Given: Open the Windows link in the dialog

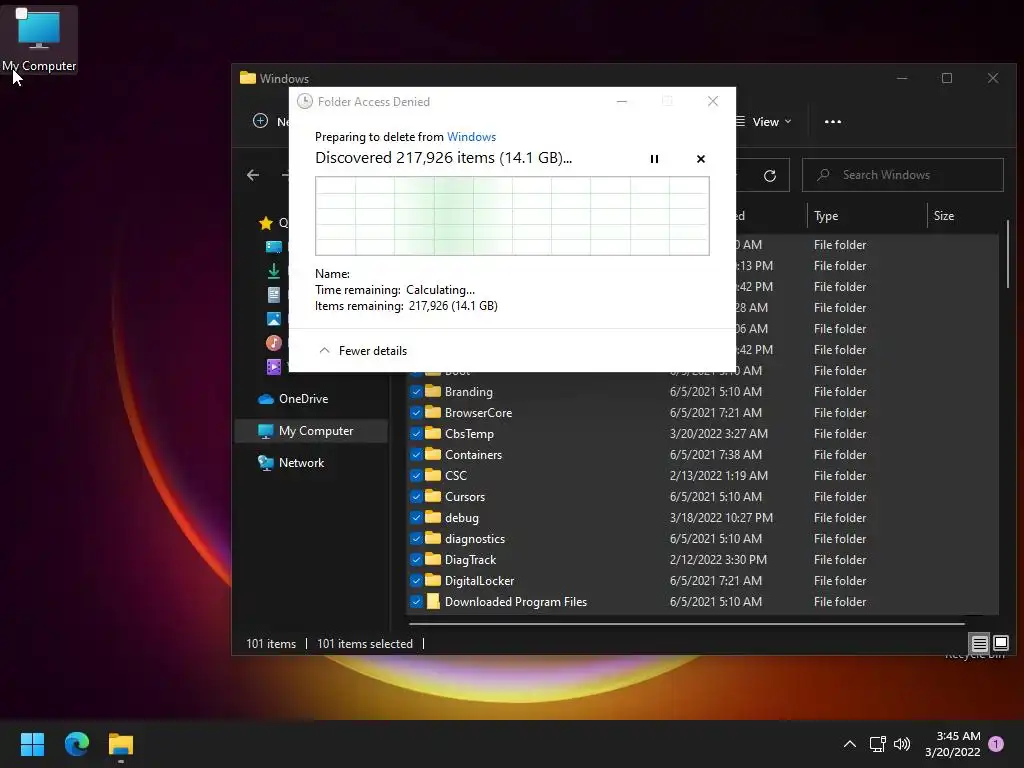Looking at the screenshot, I should pyautogui.click(x=471, y=136).
